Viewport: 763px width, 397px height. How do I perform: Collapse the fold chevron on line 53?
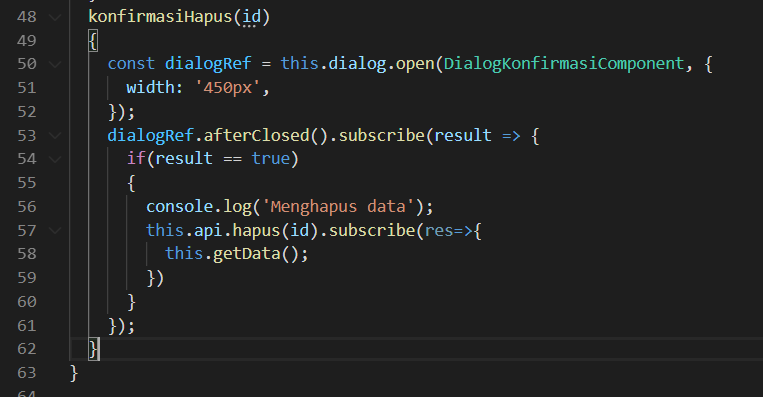pos(55,136)
